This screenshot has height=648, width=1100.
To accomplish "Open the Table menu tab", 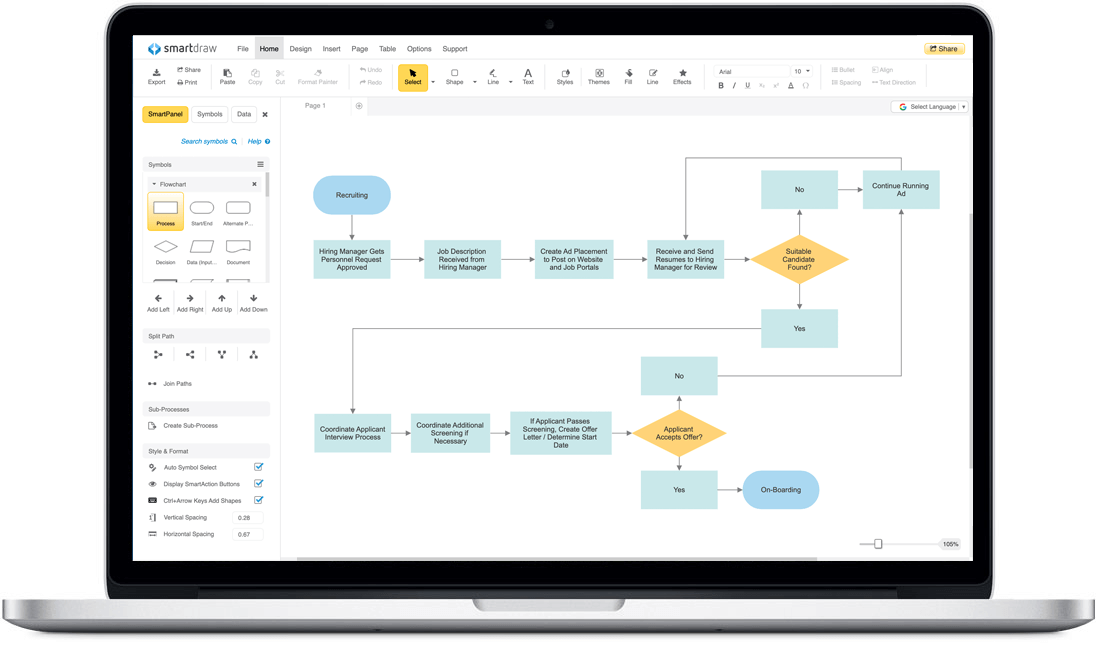I will (387, 49).
